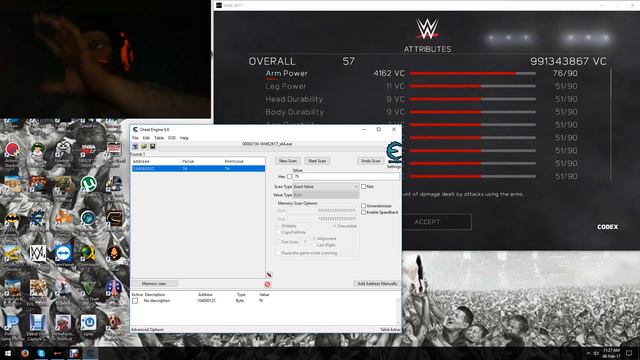Open the Batman game desktop icon
Viewport: 640px width, 360px height.
coord(12,220)
